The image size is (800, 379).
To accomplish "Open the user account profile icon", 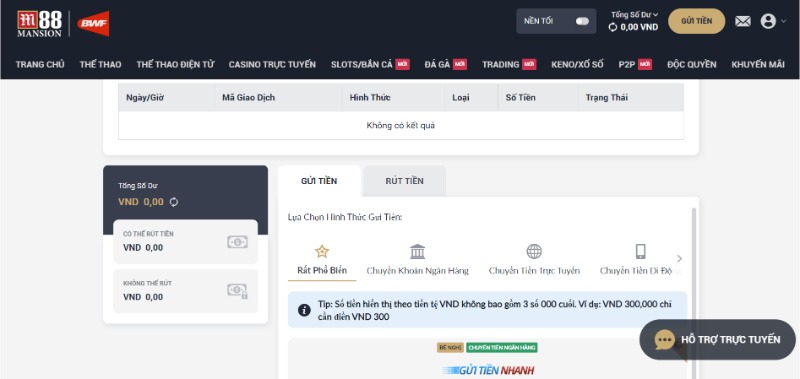I will 768,21.
